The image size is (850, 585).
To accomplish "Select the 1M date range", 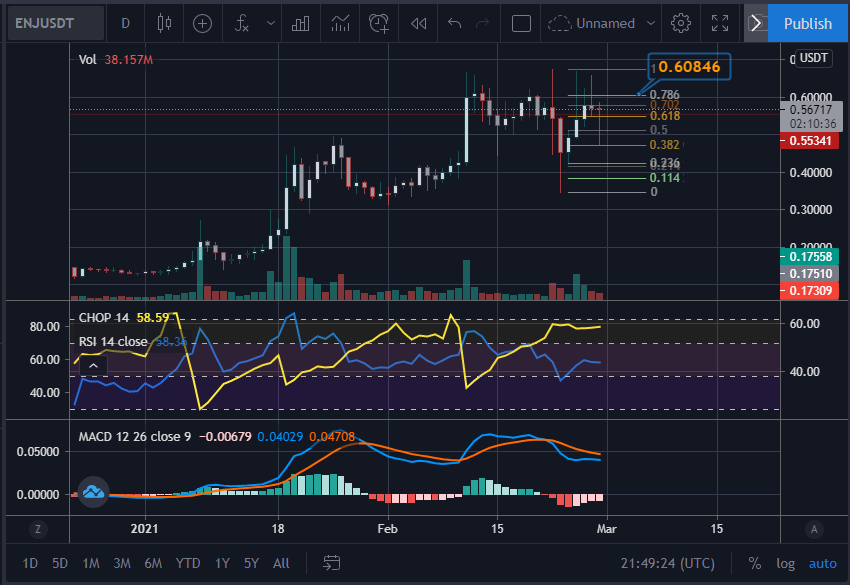I will (x=91, y=563).
